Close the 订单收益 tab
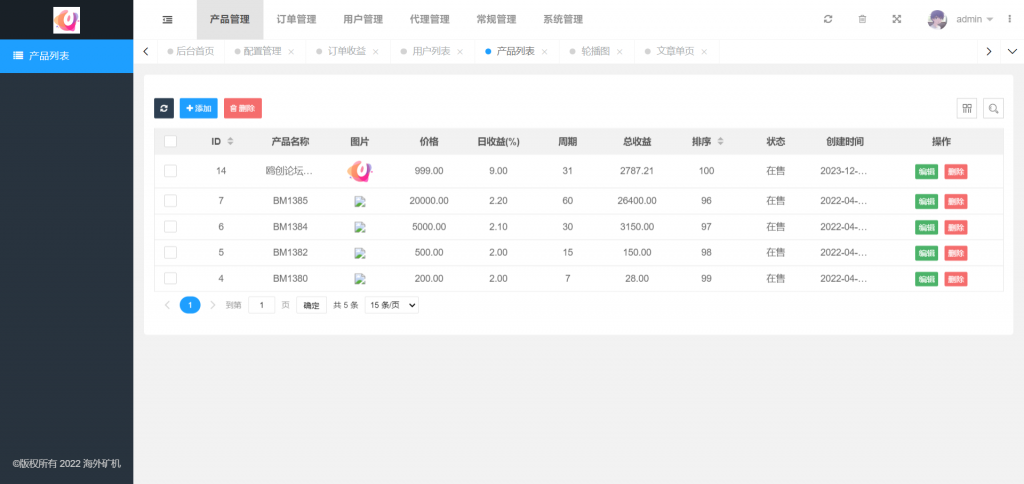 376,52
